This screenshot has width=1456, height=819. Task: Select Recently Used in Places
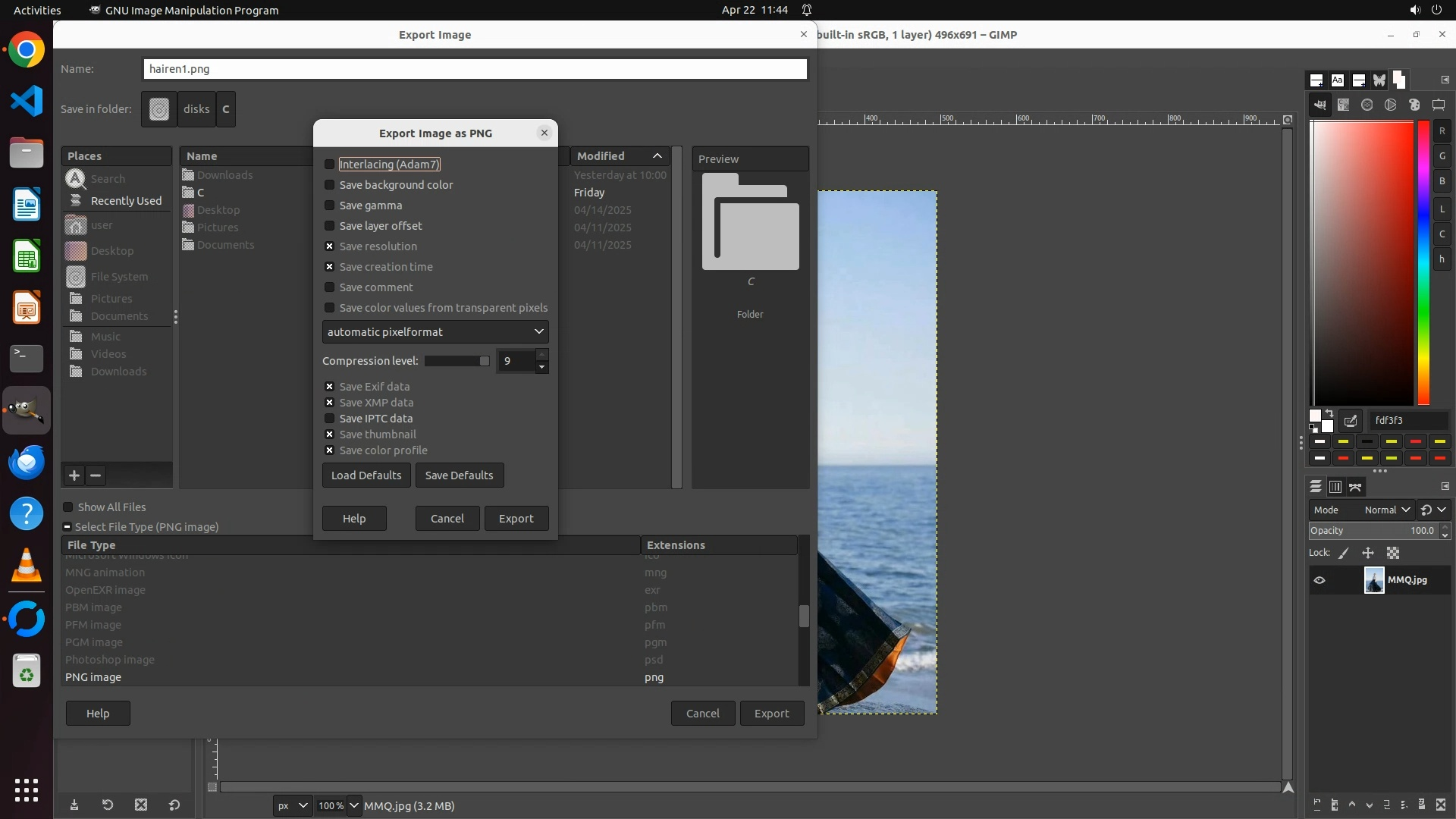(126, 201)
